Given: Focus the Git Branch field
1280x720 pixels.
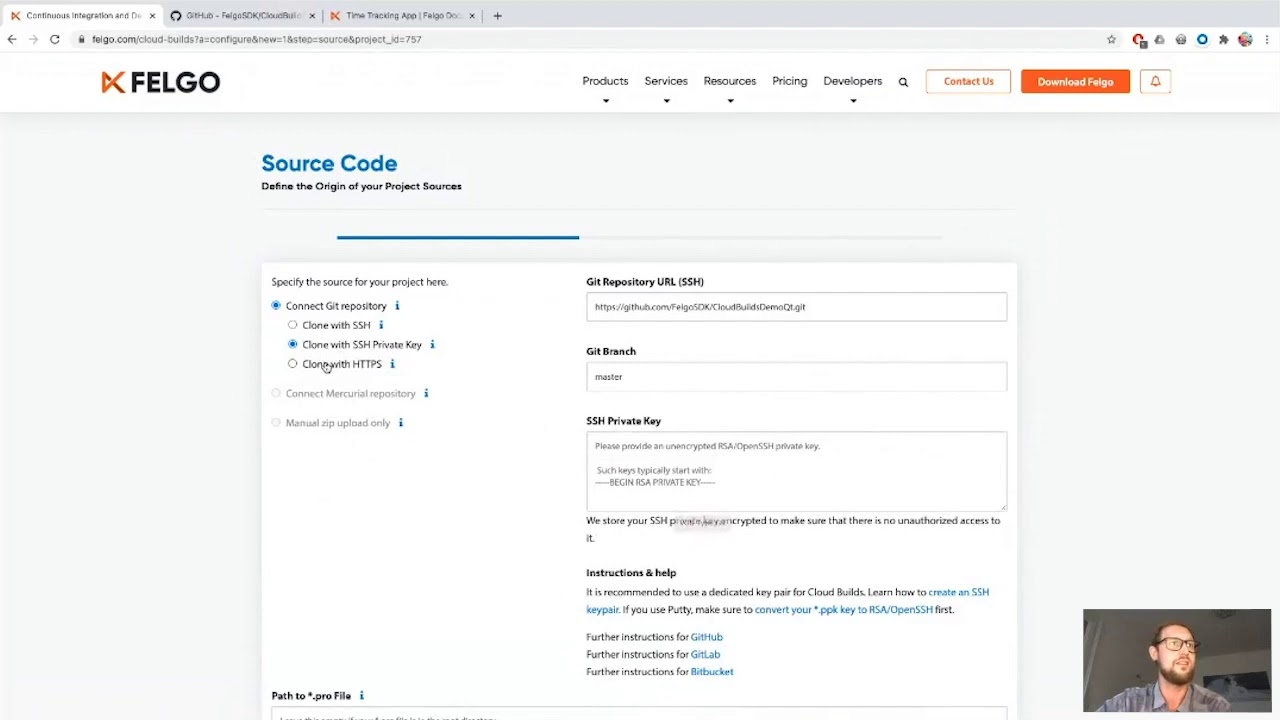Looking at the screenshot, I should pos(796,377).
